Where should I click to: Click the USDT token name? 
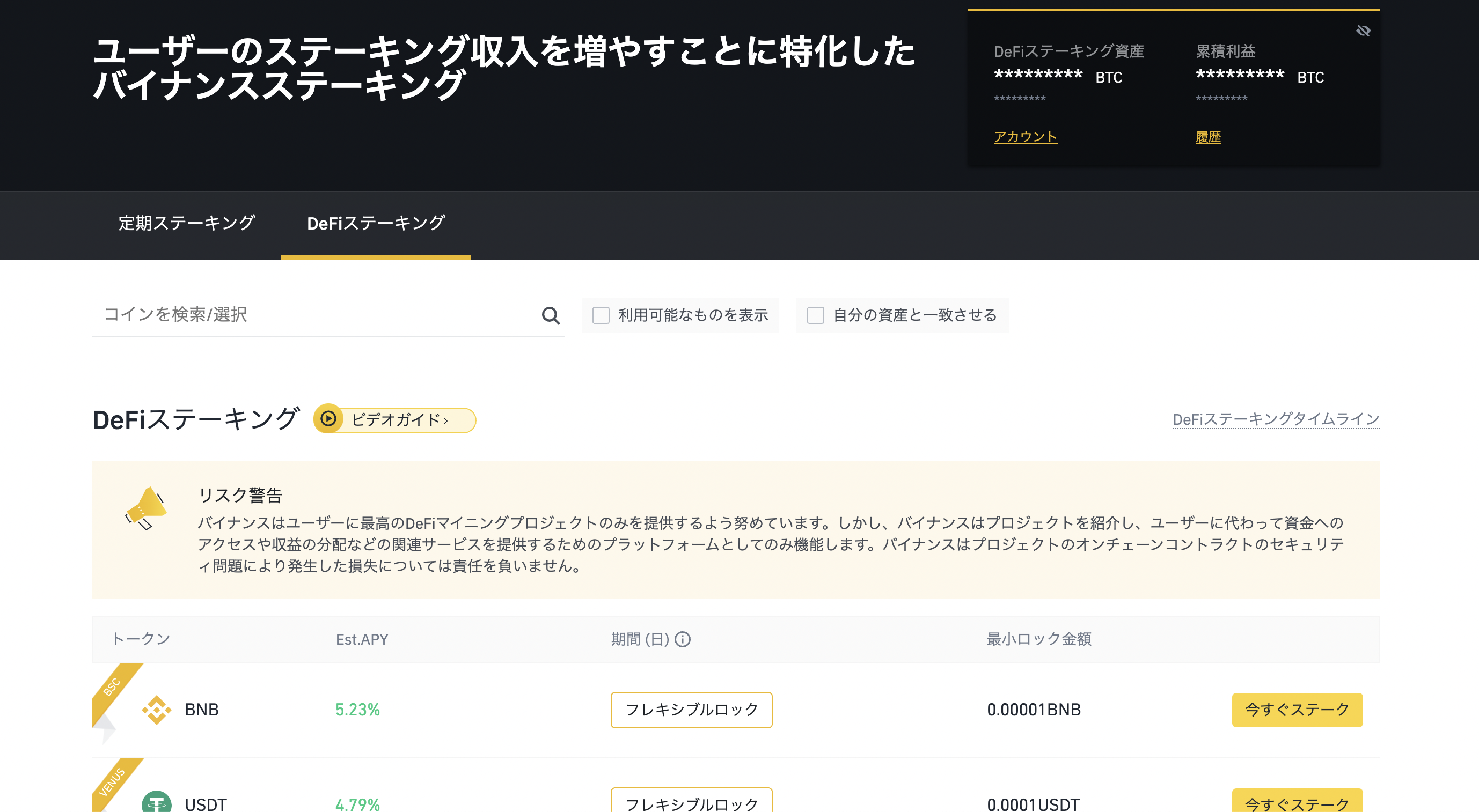point(206,804)
